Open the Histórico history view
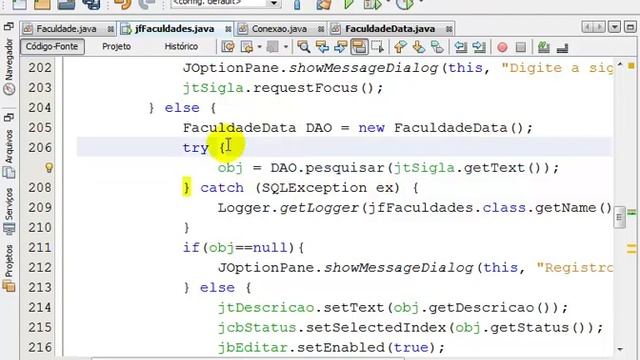The image size is (640, 360). point(181,47)
